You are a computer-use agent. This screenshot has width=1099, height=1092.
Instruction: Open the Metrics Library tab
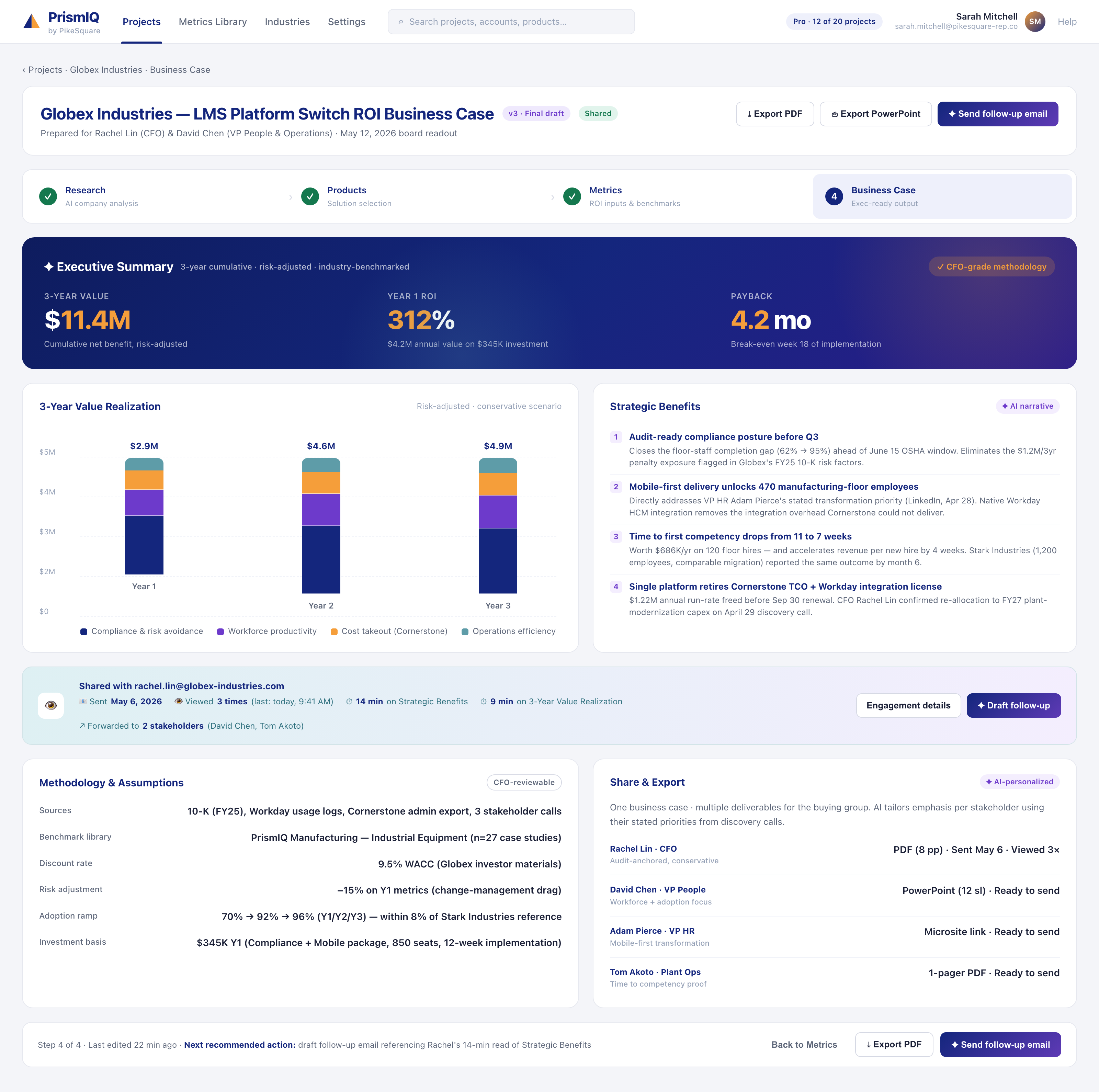[213, 22]
